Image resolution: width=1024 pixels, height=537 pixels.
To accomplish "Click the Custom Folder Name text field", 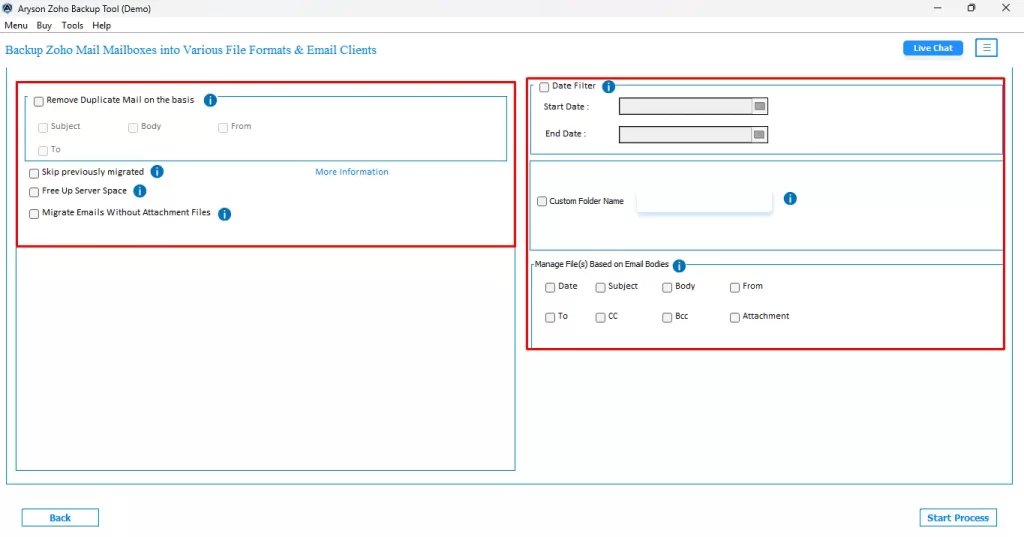I will point(704,201).
